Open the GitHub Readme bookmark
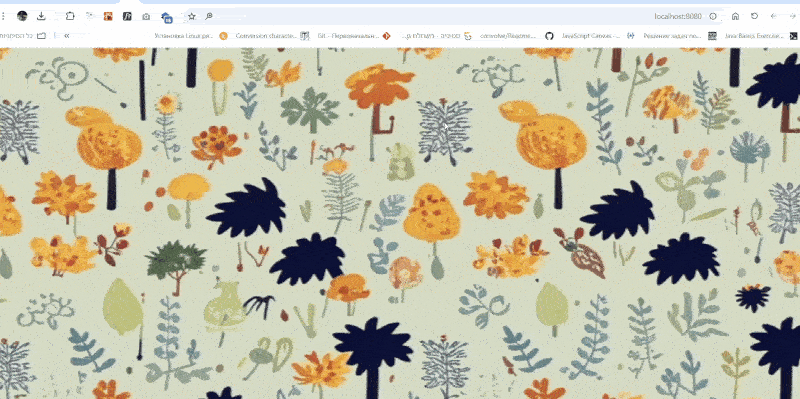The height and width of the screenshot is (399, 800). [x=513, y=36]
